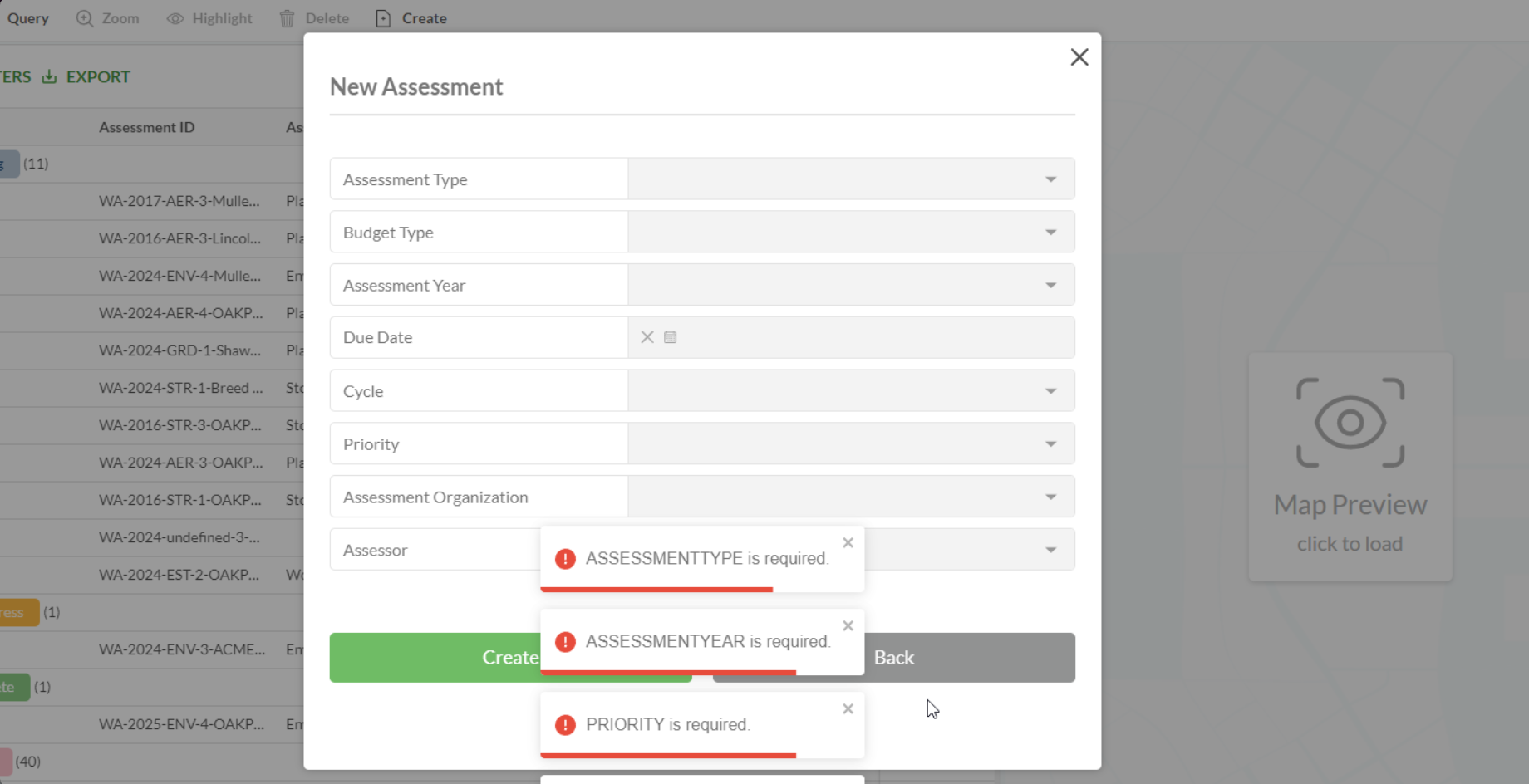Click the Delete trash icon

coord(288,18)
